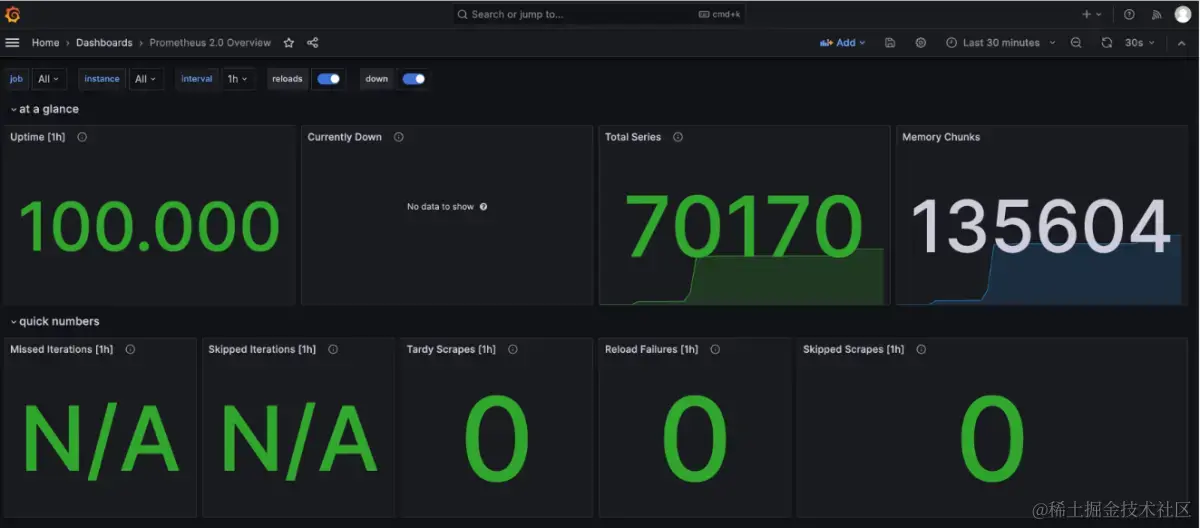This screenshot has height=528, width=1200.
Task: Click the No data to show message
Action: 440,207
